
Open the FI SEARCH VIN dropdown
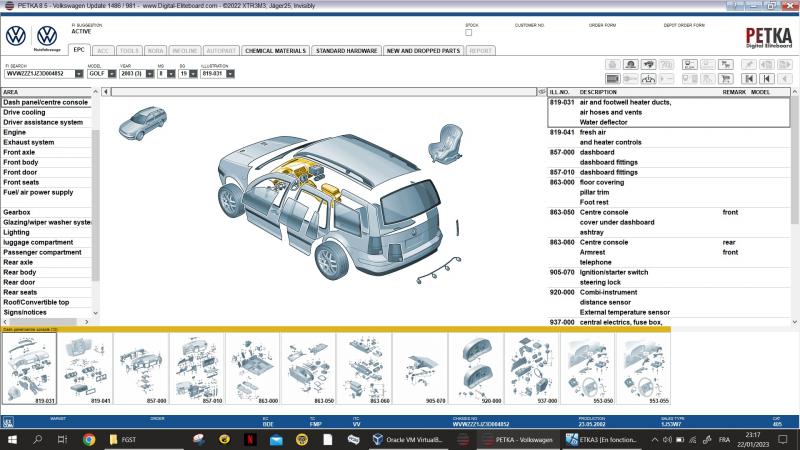point(79,74)
